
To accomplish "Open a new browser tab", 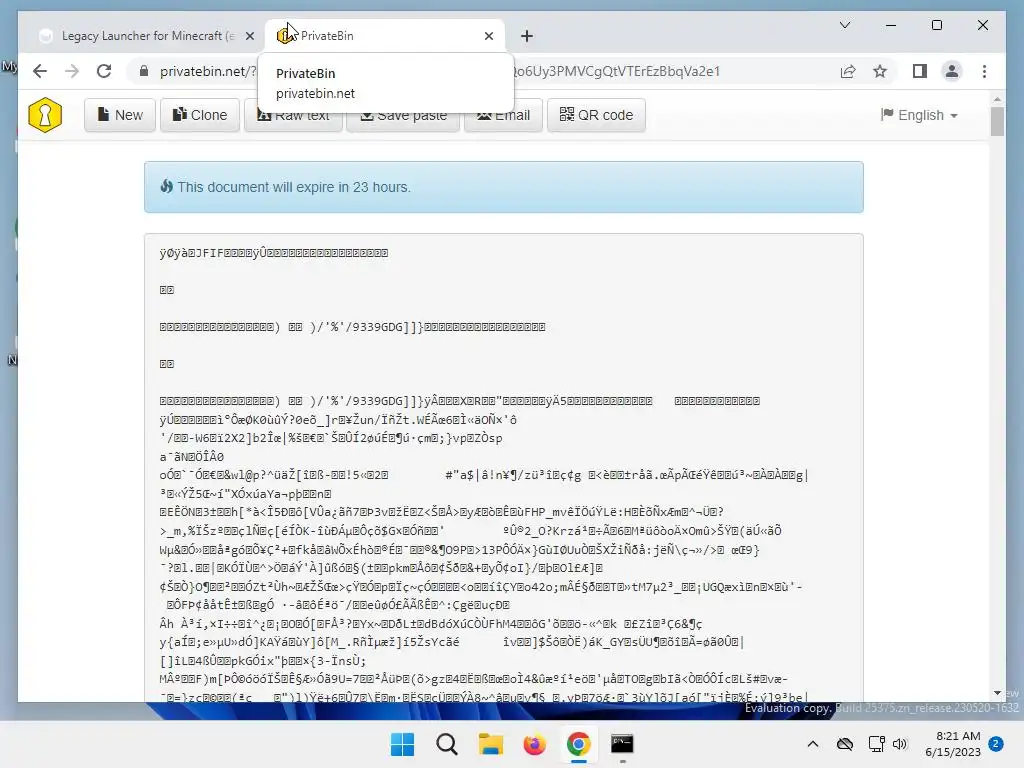I will (527, 36).
